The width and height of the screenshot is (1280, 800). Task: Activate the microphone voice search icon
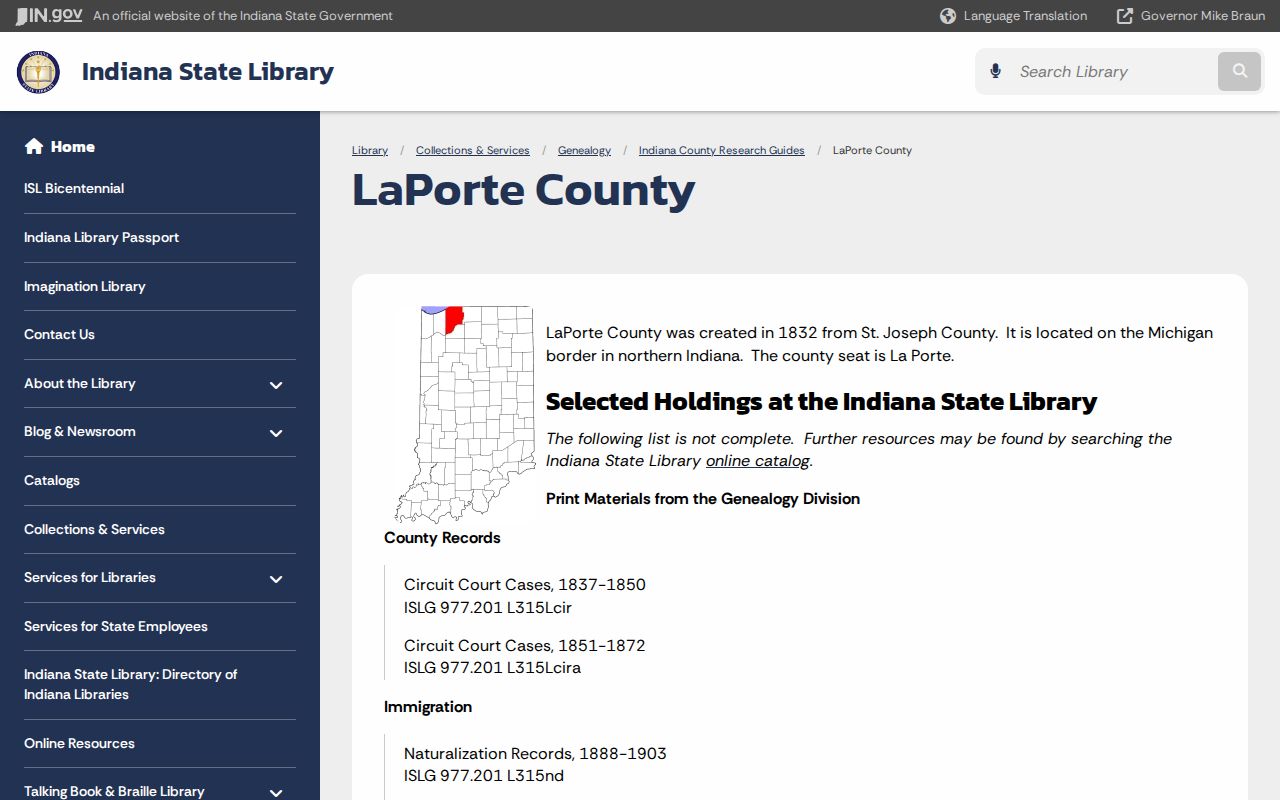(995, 71)
